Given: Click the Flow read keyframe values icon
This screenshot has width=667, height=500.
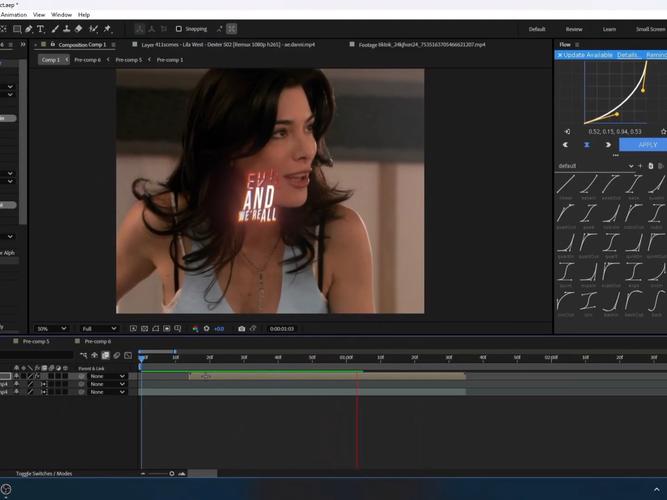Looking at the screenshot, I should pos(567,131).
